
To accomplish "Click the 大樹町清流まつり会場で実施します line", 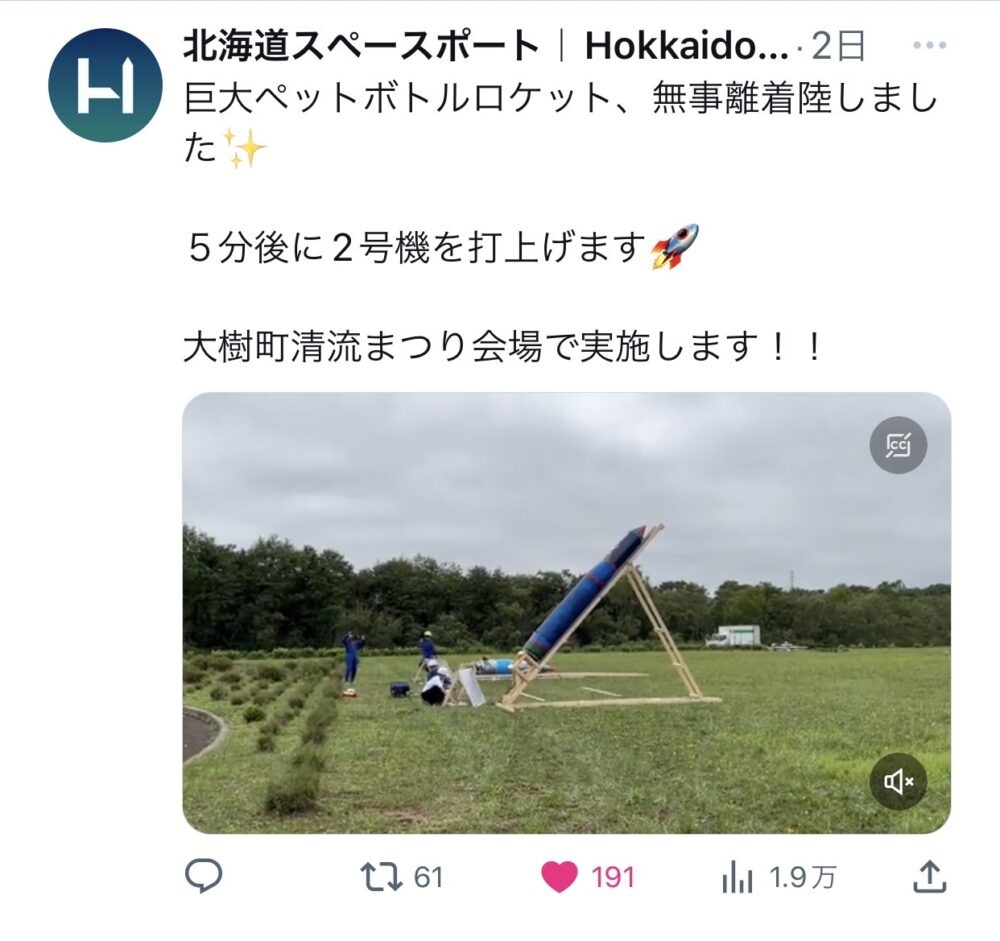I will [x=504, y=348].
